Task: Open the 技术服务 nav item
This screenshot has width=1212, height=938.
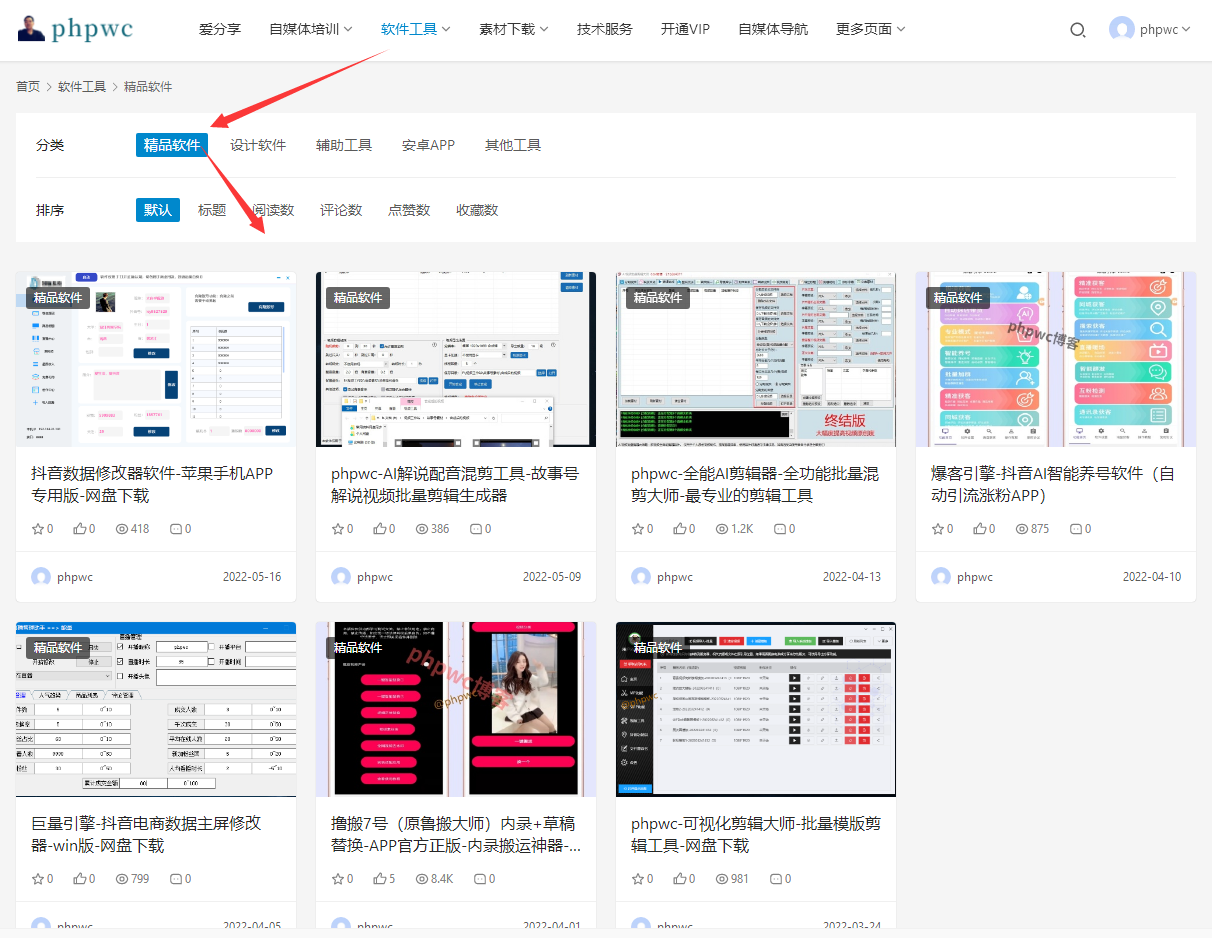Action: [605, 29]
